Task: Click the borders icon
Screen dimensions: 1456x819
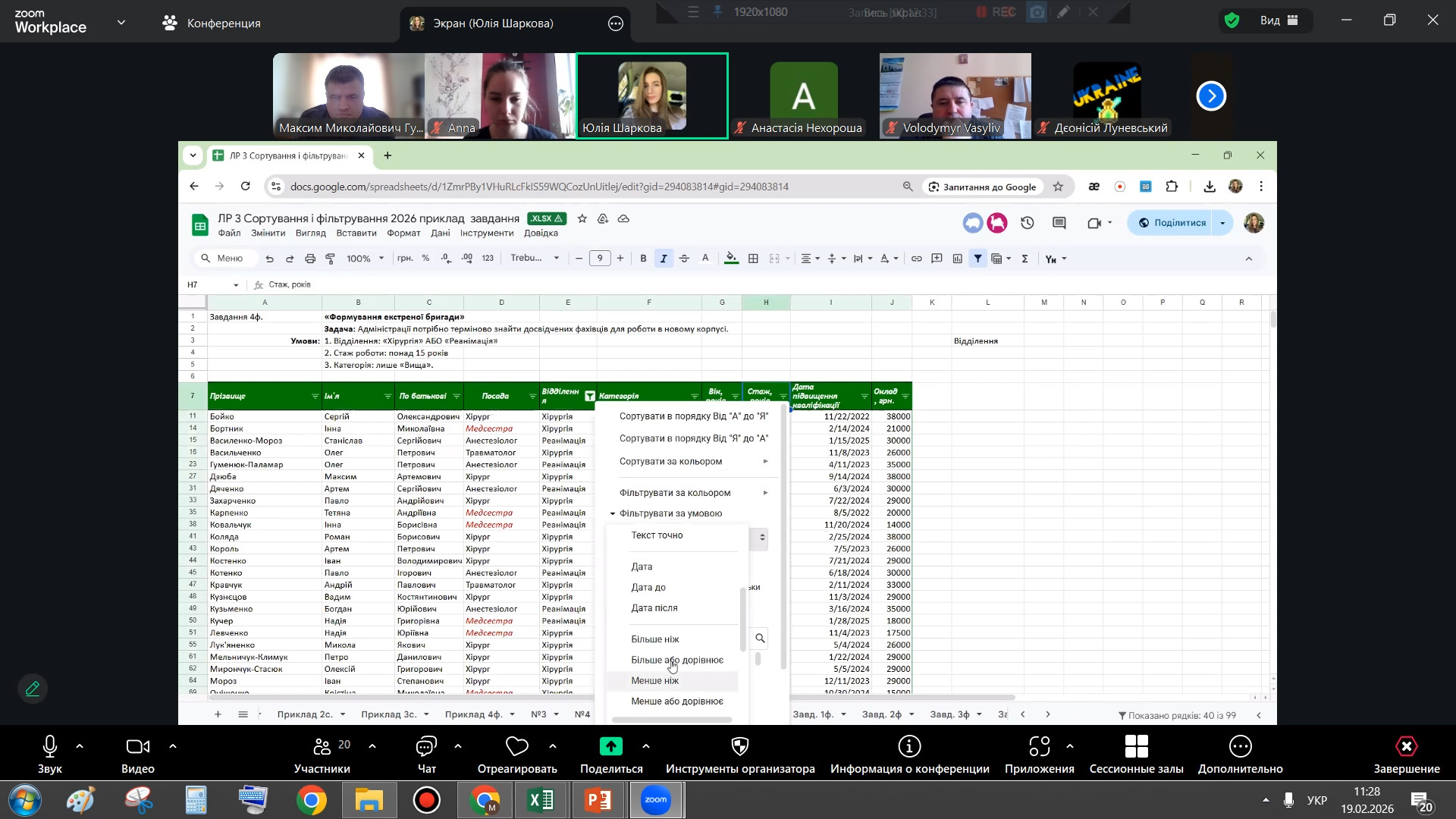Action: tap(753, 259)
